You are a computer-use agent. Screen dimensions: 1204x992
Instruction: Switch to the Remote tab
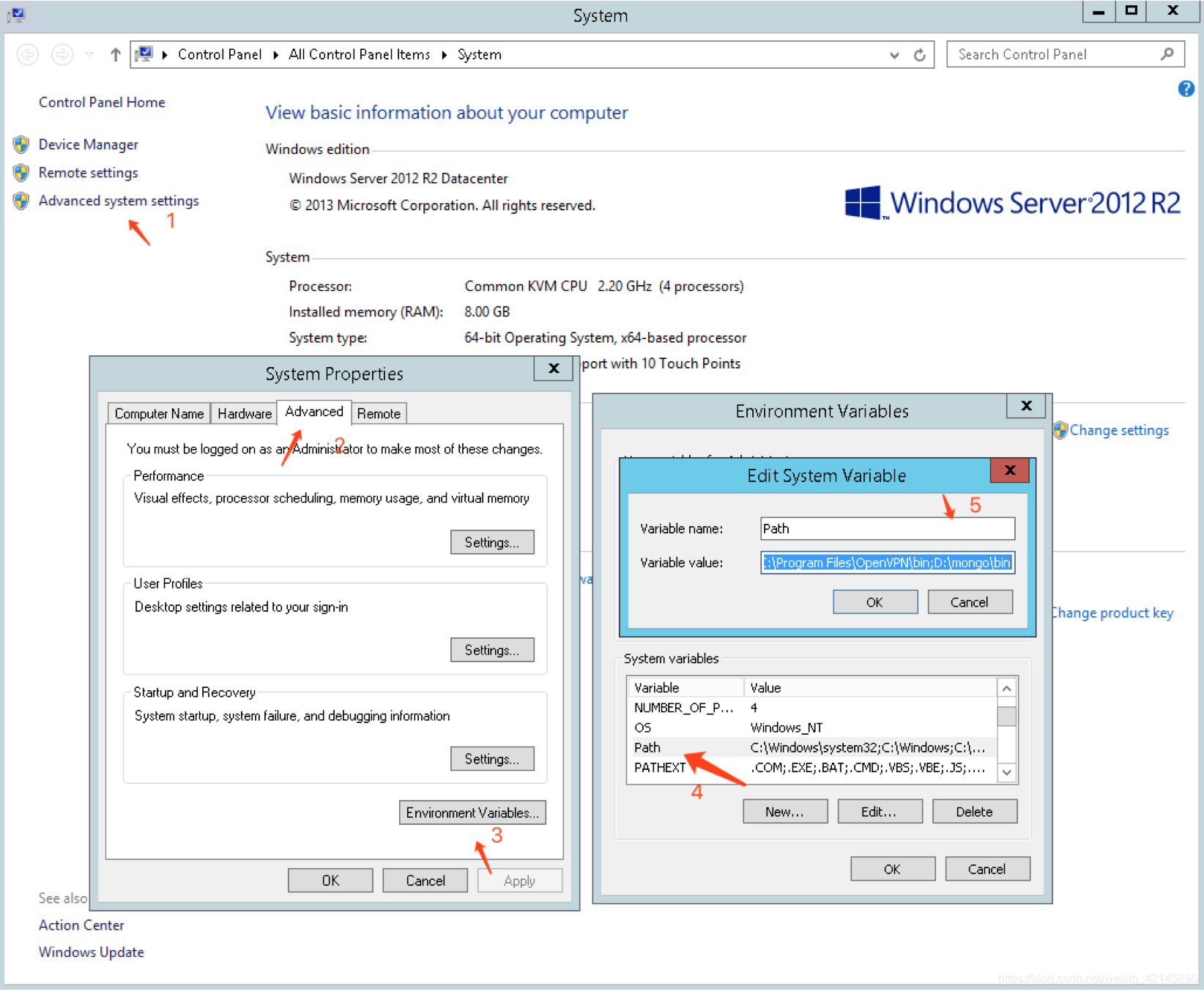tap(379, 413)
